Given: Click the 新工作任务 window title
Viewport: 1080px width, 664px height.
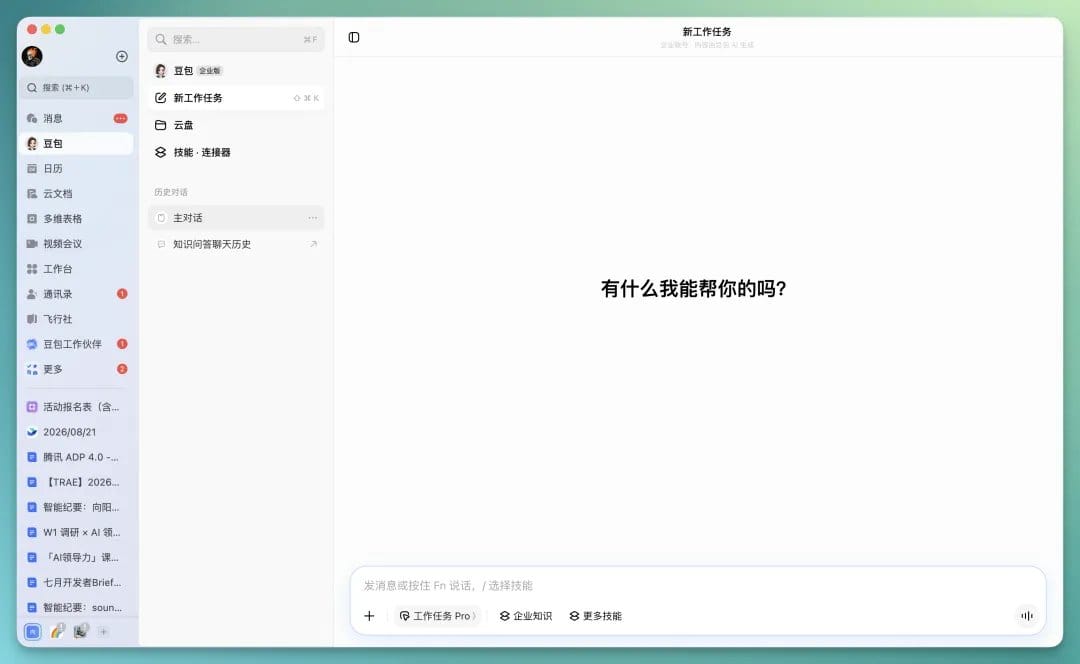Looking at the screenshot, I should (x=707, y=32).
